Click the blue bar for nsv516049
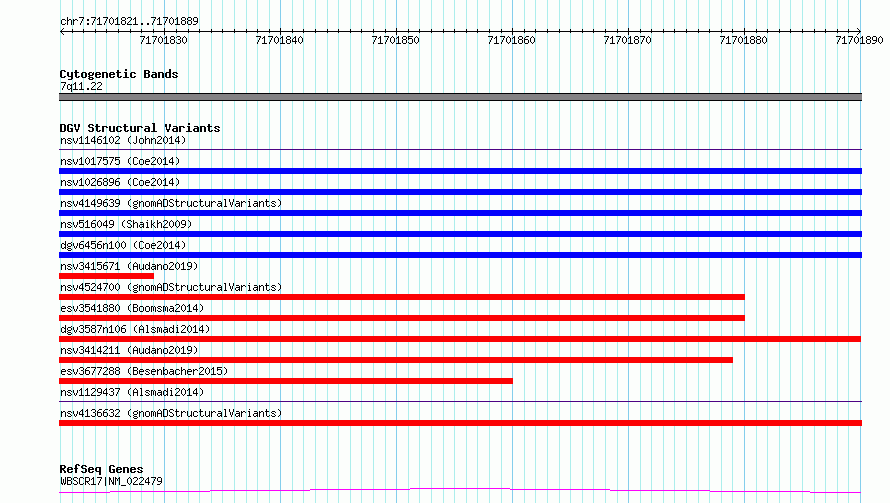Viewport: 890px width, 503px height. [460, 234]
